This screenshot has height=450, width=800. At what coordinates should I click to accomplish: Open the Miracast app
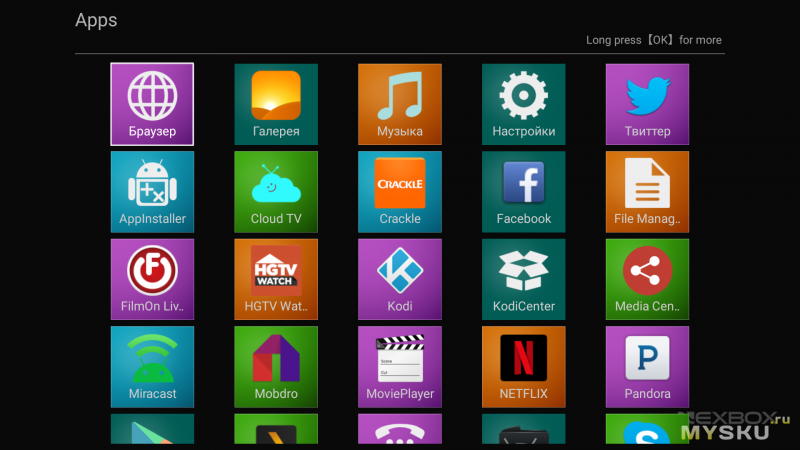click(152, 367)
